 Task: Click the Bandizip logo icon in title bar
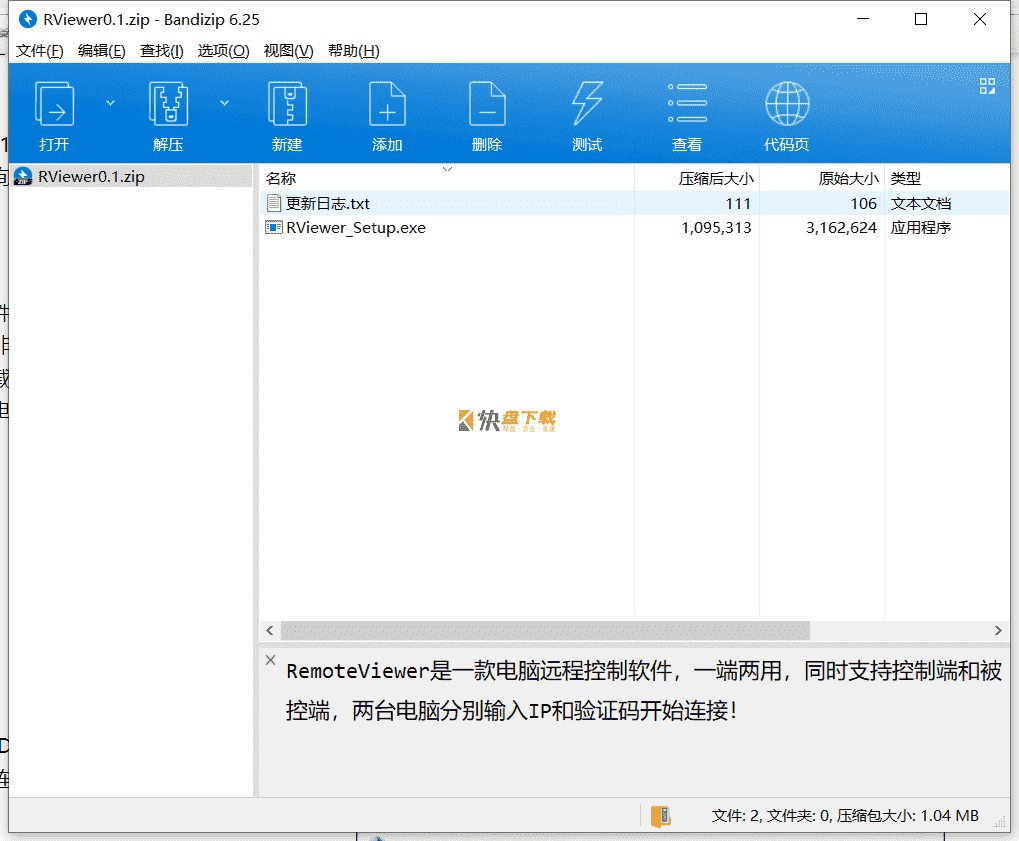27,19
